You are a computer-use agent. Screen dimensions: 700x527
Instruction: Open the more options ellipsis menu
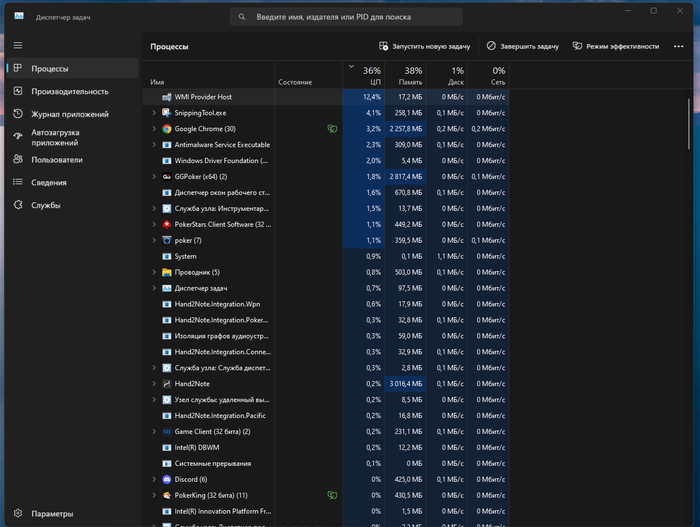pyautogui.click(x=678, y=46)
